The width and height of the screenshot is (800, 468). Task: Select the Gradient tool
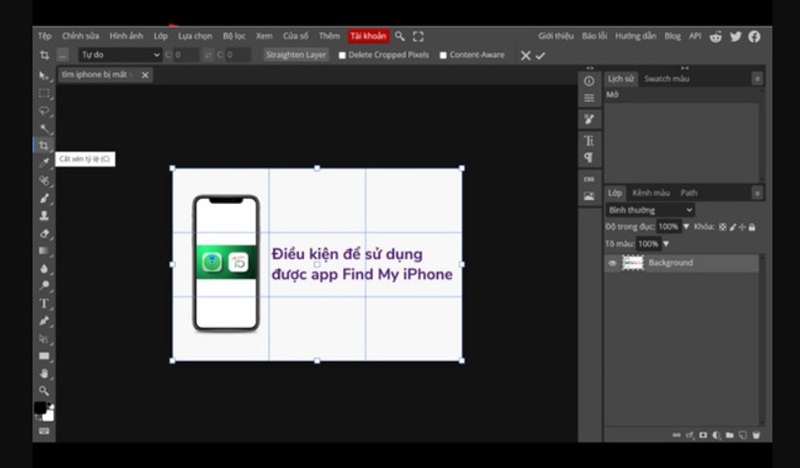[x=44, y=251]
